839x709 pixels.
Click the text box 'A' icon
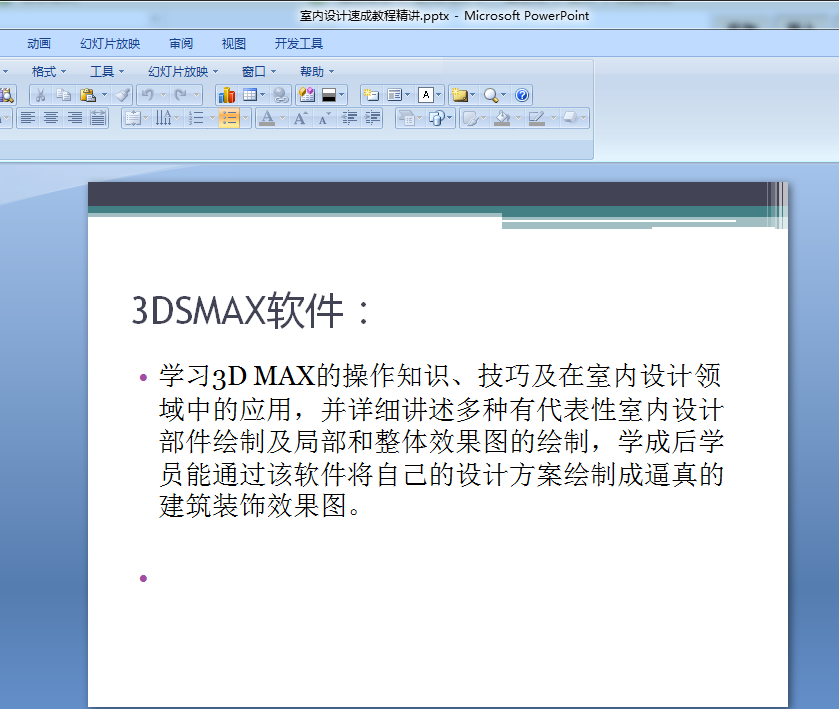pos(426,95)
